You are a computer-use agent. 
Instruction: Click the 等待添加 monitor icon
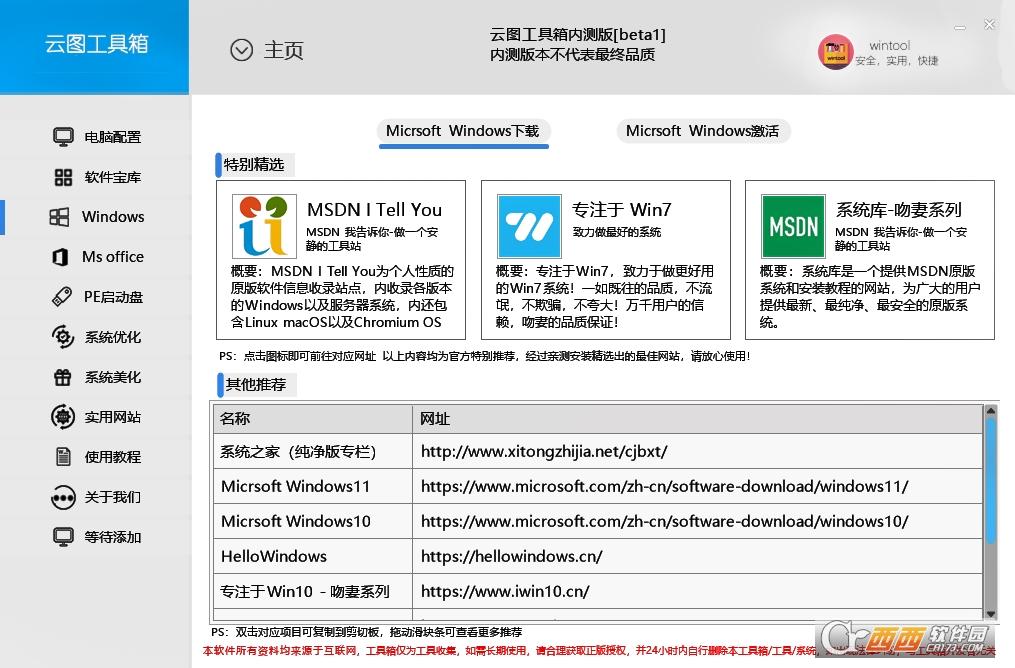(x=63, y=537)
